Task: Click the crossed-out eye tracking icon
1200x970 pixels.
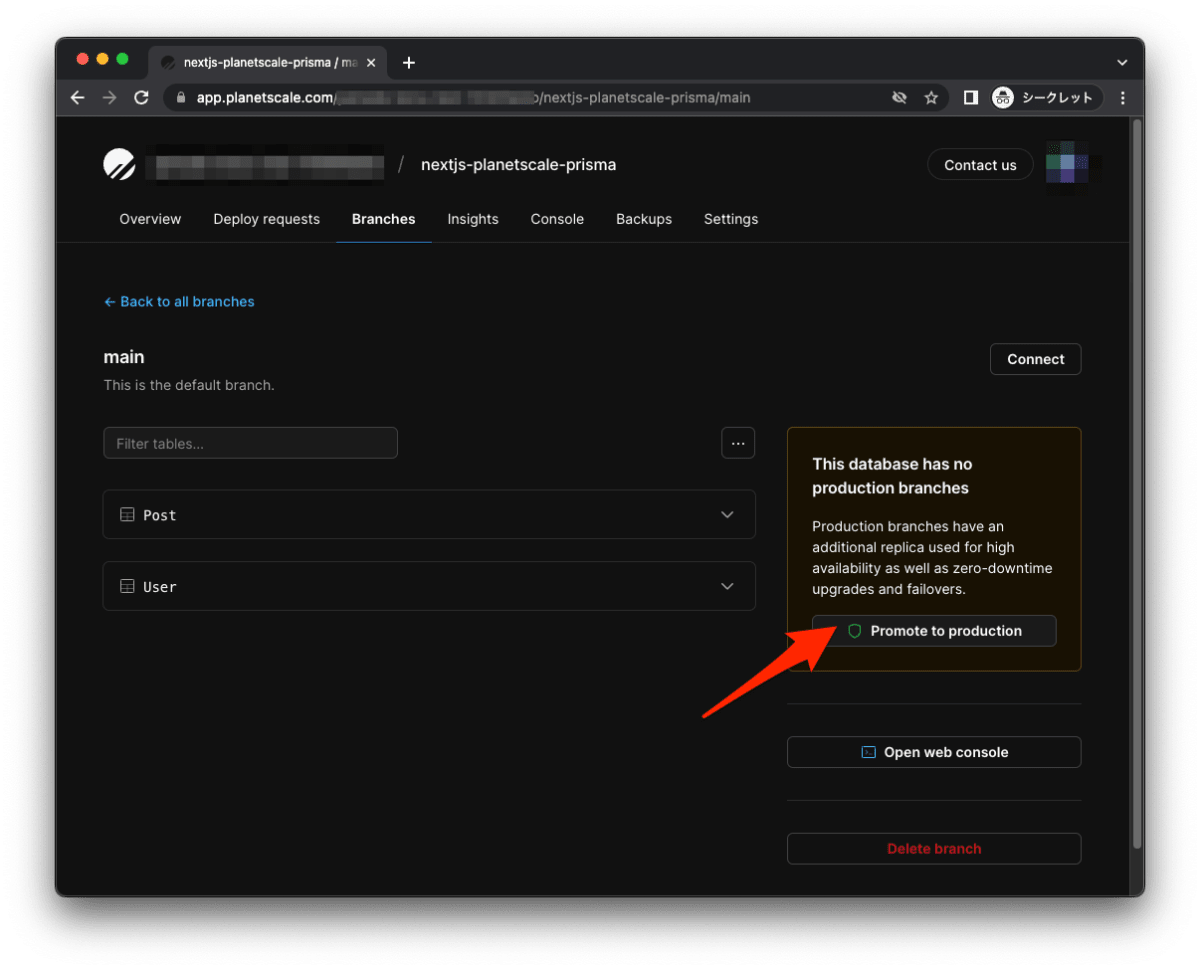Action: tap(899, 98)
